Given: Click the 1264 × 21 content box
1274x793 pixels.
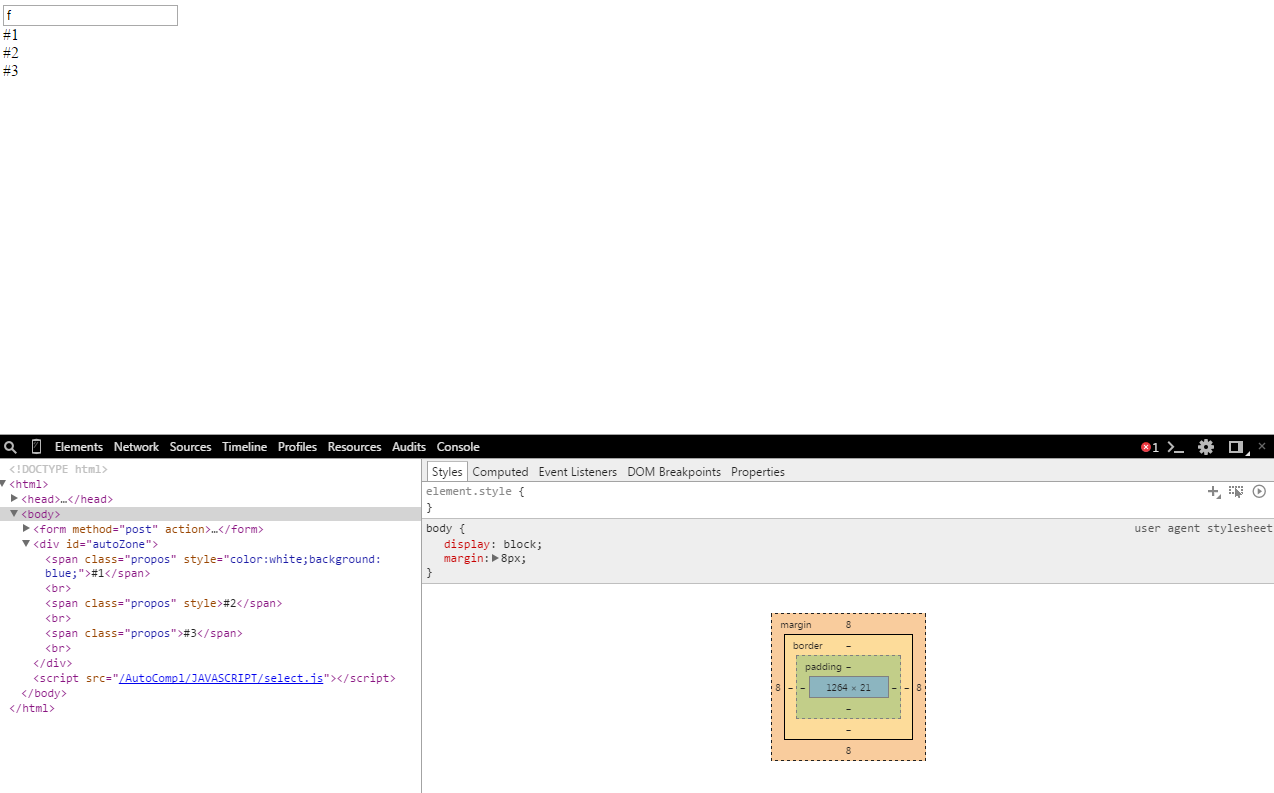Looking at the screenshot, I should 848,687.
